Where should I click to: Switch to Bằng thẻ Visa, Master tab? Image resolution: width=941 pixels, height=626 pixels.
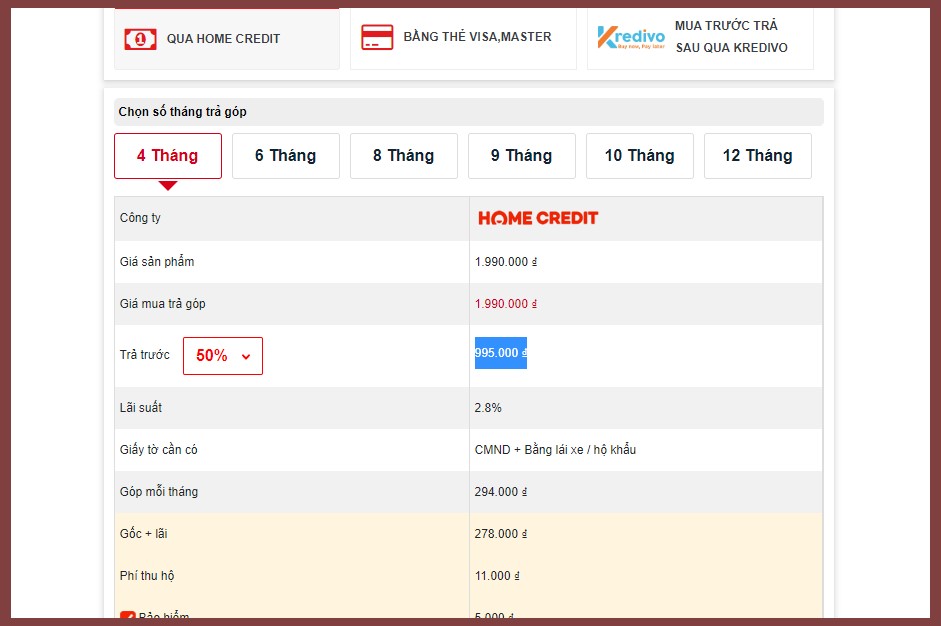pyautogui.click(x=463, y=38)
